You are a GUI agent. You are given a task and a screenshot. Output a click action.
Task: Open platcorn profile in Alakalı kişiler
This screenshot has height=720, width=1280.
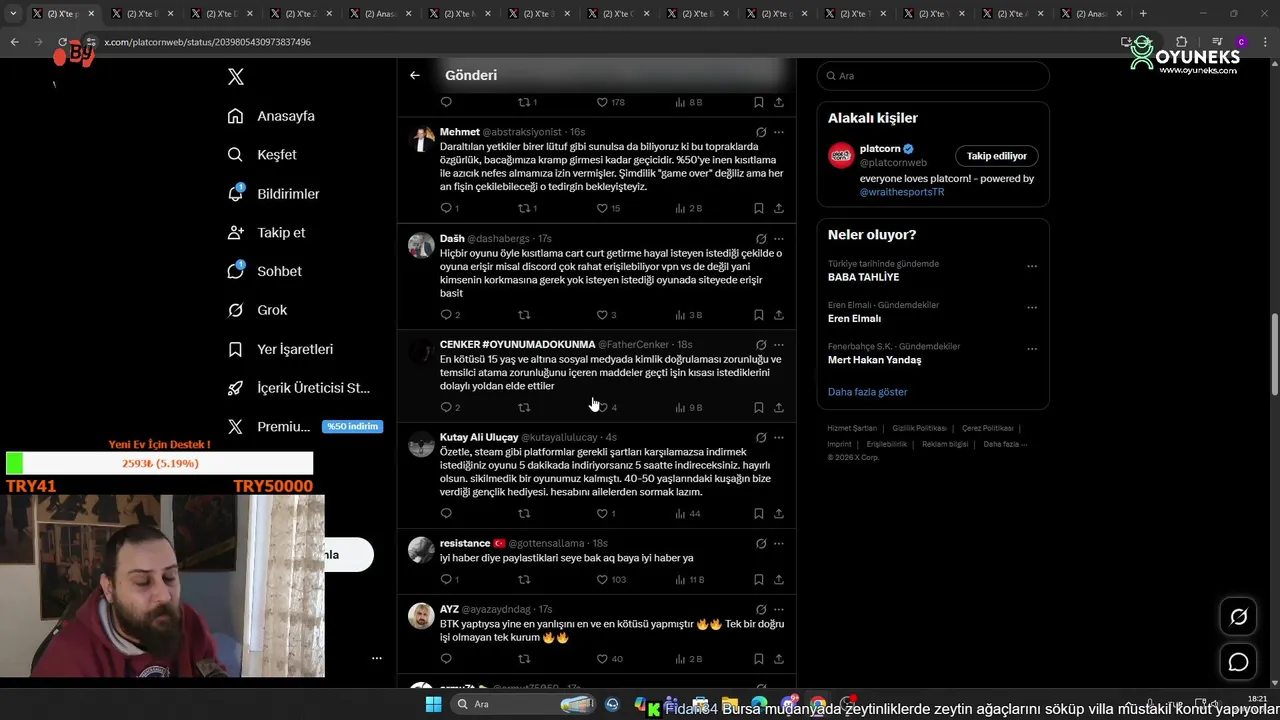[x=879, y=149]
